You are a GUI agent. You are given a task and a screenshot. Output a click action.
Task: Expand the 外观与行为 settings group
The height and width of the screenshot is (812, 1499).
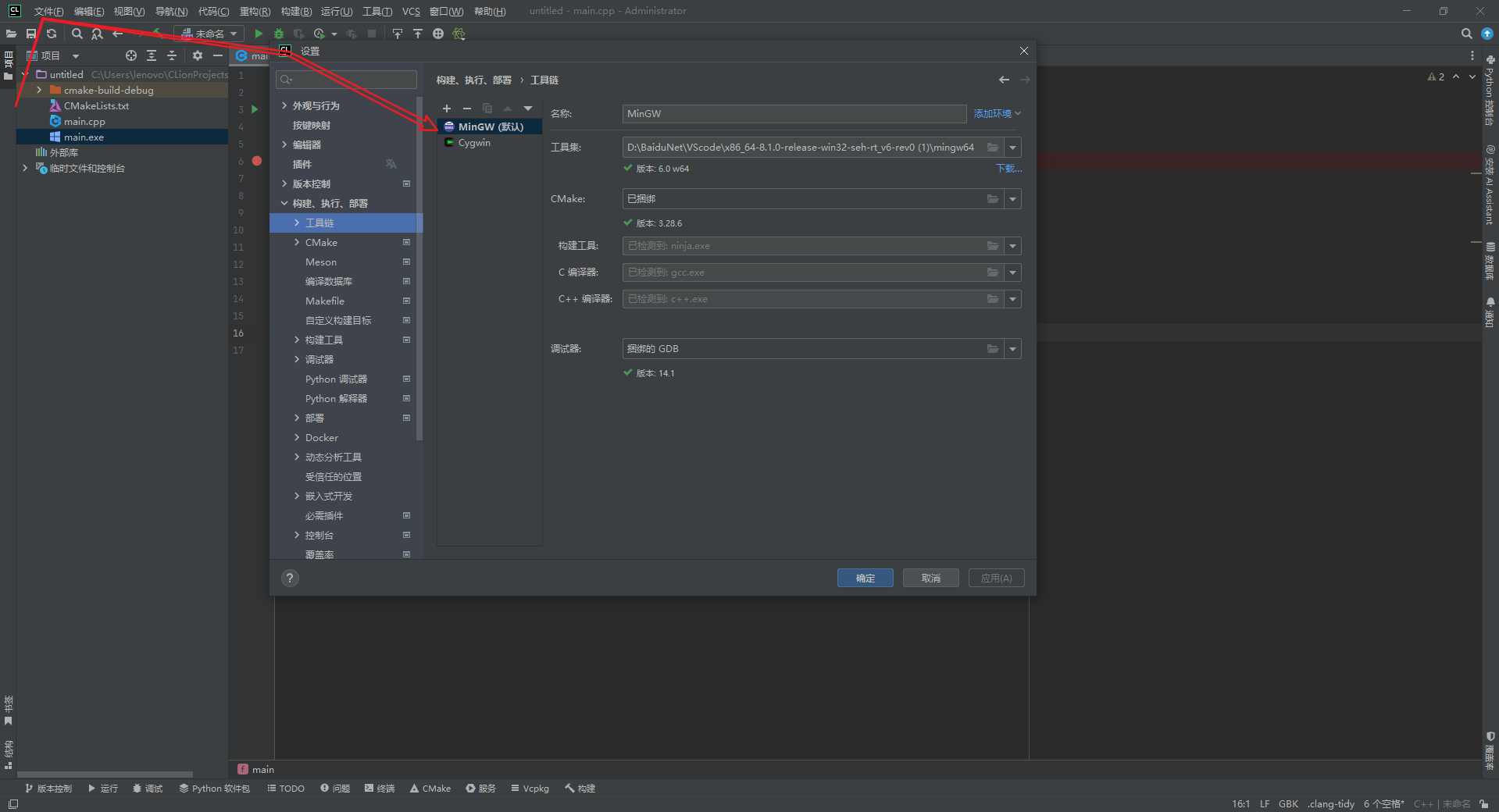[284, 105]
